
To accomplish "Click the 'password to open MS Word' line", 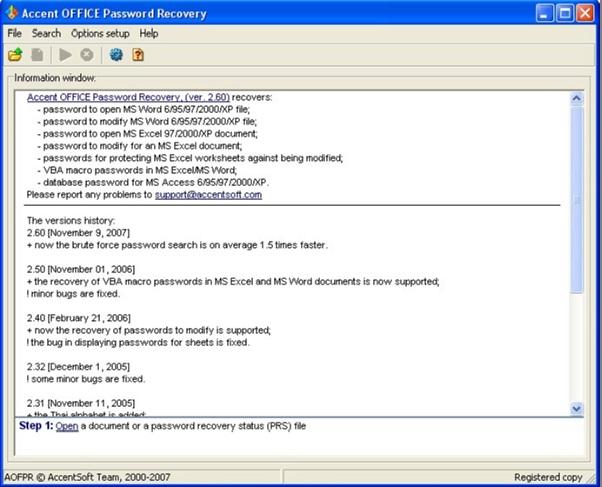I will (x=144, y=109).
